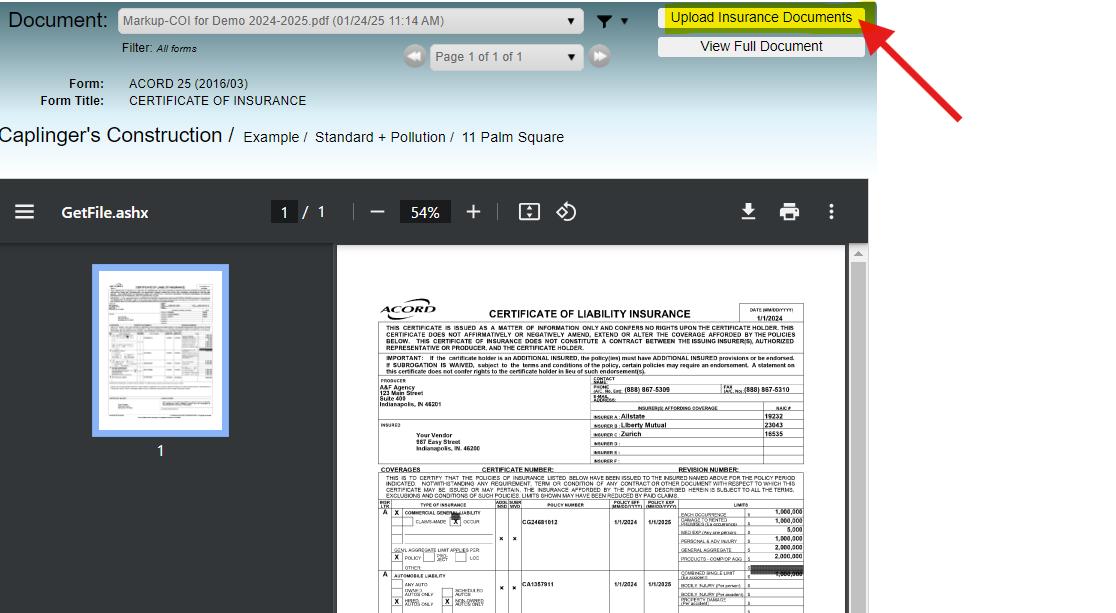1116x613 pixels.
Task: Open the Page 1 of 1 dropdown
Action: coord(506,57)
